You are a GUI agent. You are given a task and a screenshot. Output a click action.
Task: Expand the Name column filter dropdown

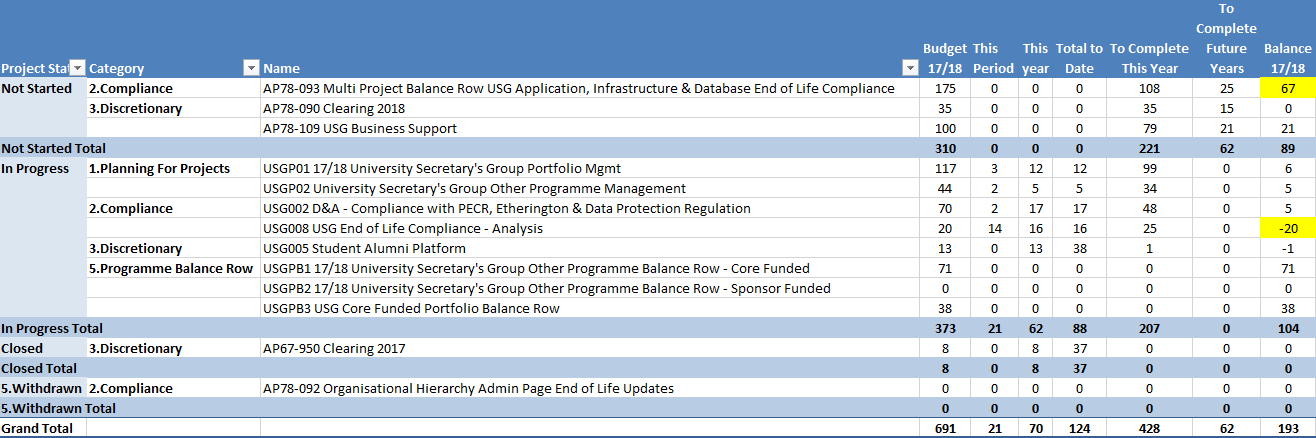click(x=909, y=68)
